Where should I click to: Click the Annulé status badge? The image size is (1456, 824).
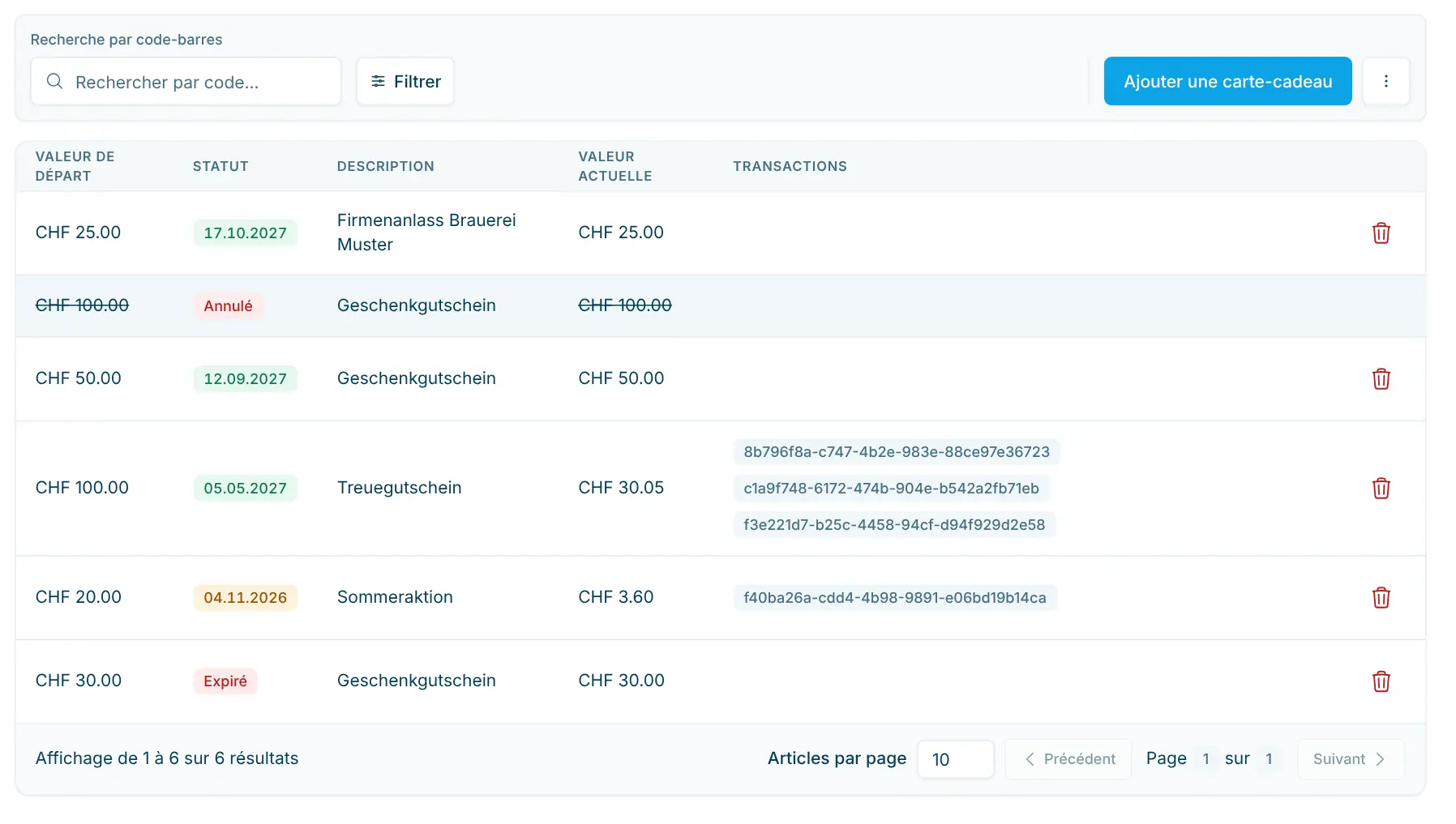[x=228, y=306]
